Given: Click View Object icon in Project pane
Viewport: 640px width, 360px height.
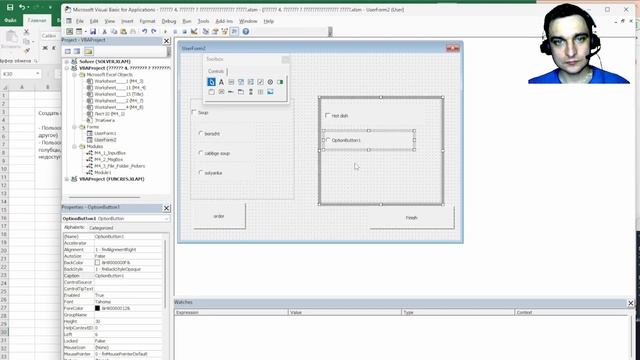Looking at the screenshot, I should (x=77, y=51).
